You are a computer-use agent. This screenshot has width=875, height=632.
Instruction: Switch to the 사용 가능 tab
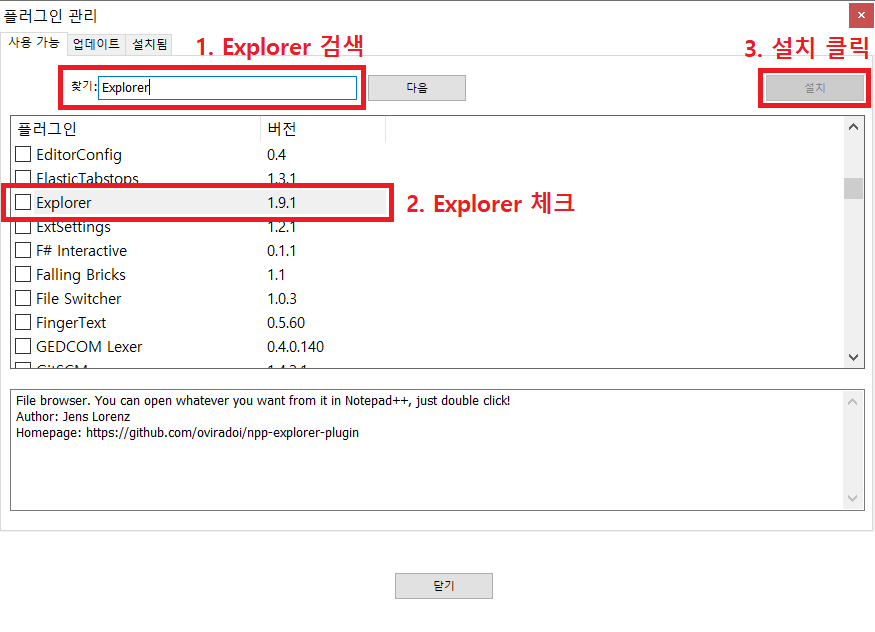tap(33, 43)
